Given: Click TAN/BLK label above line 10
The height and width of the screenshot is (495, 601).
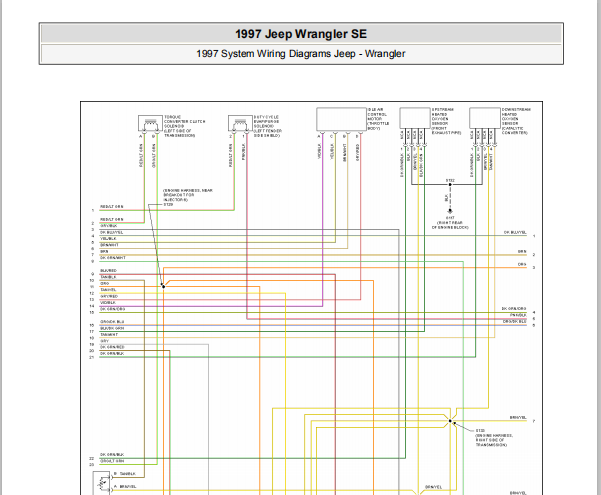Looking at the screenshot, I should pyautogui.click(x=108, y=277).
